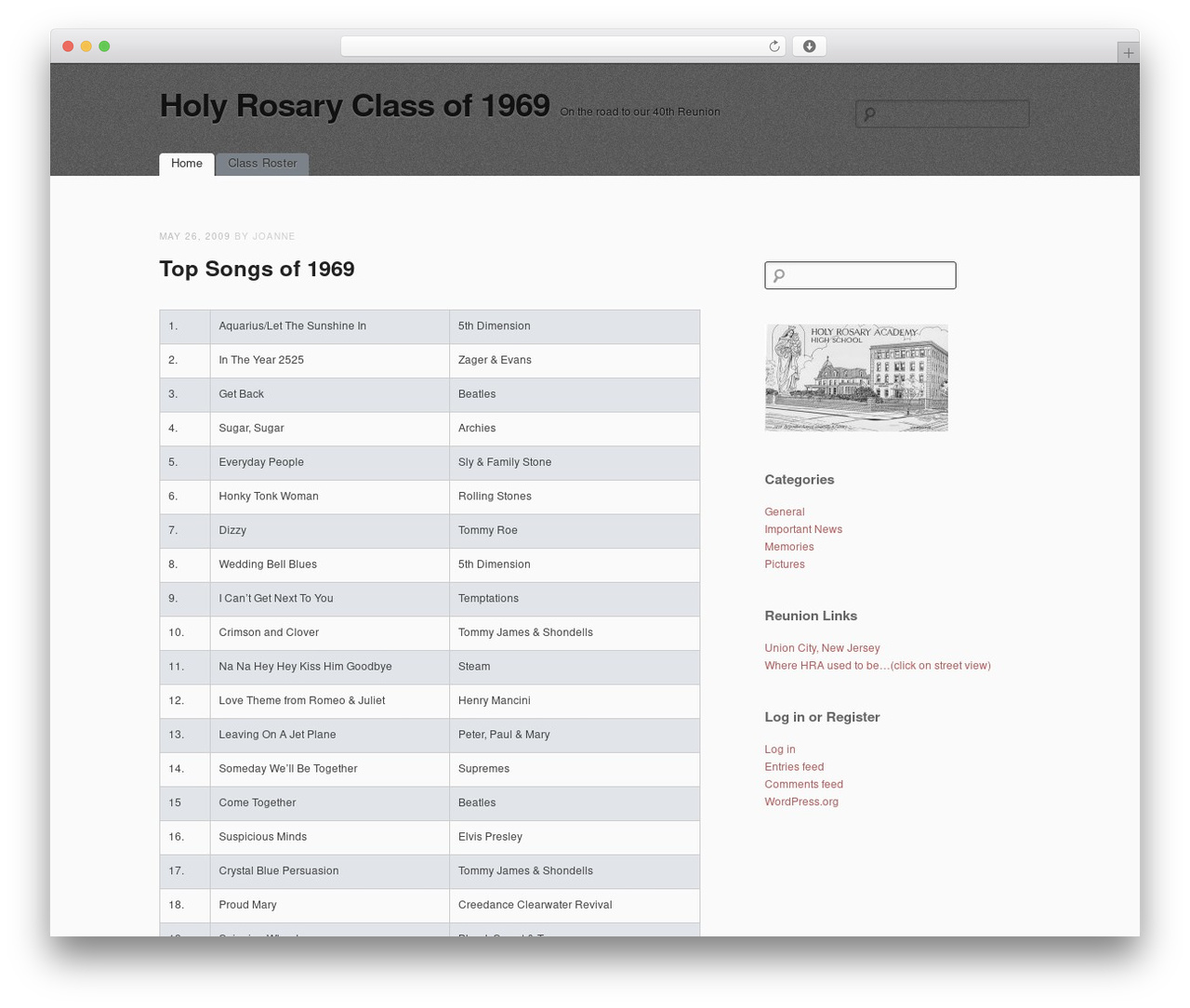Select the Dizzy song cell
1190x1008 pixels.
click(330, 531)
